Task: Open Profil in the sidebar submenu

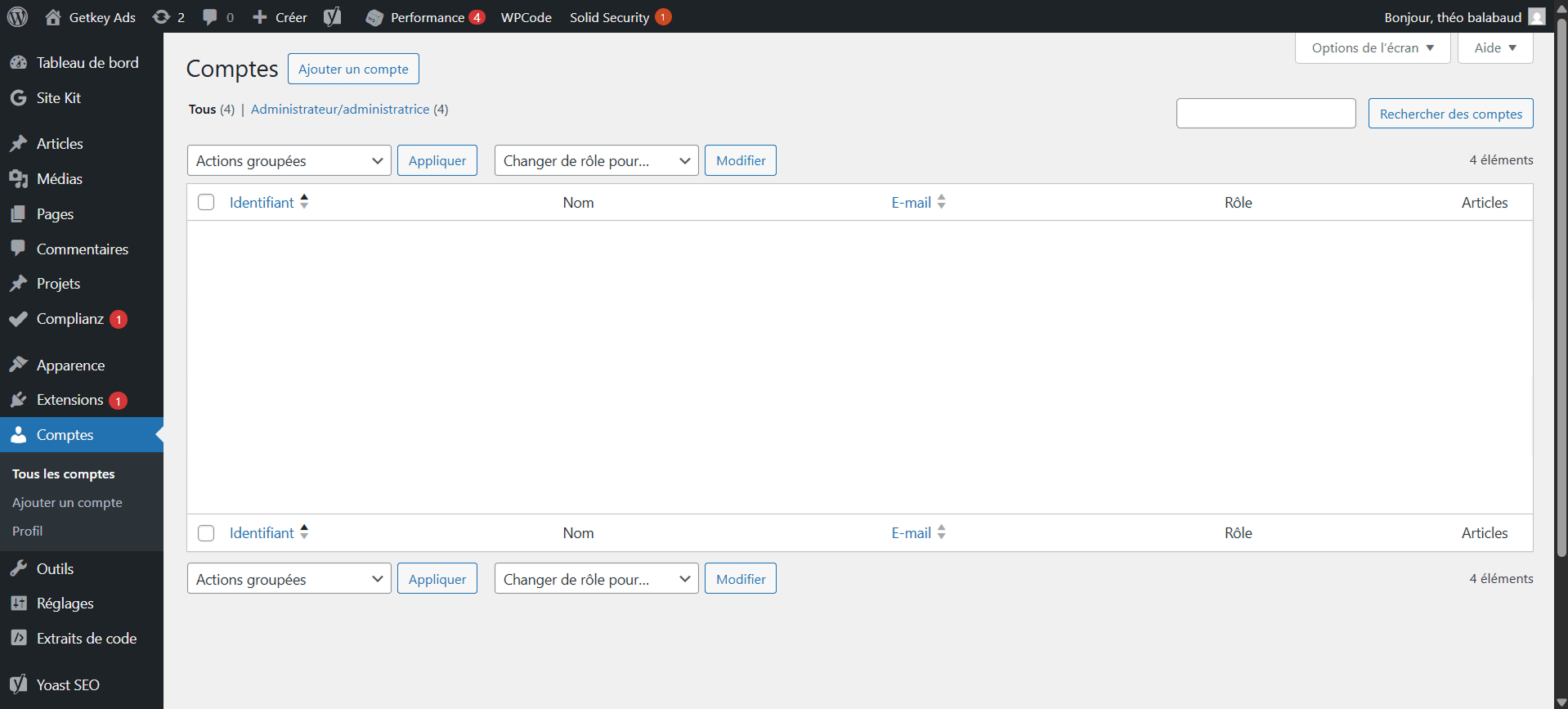Action: (28, 532)
